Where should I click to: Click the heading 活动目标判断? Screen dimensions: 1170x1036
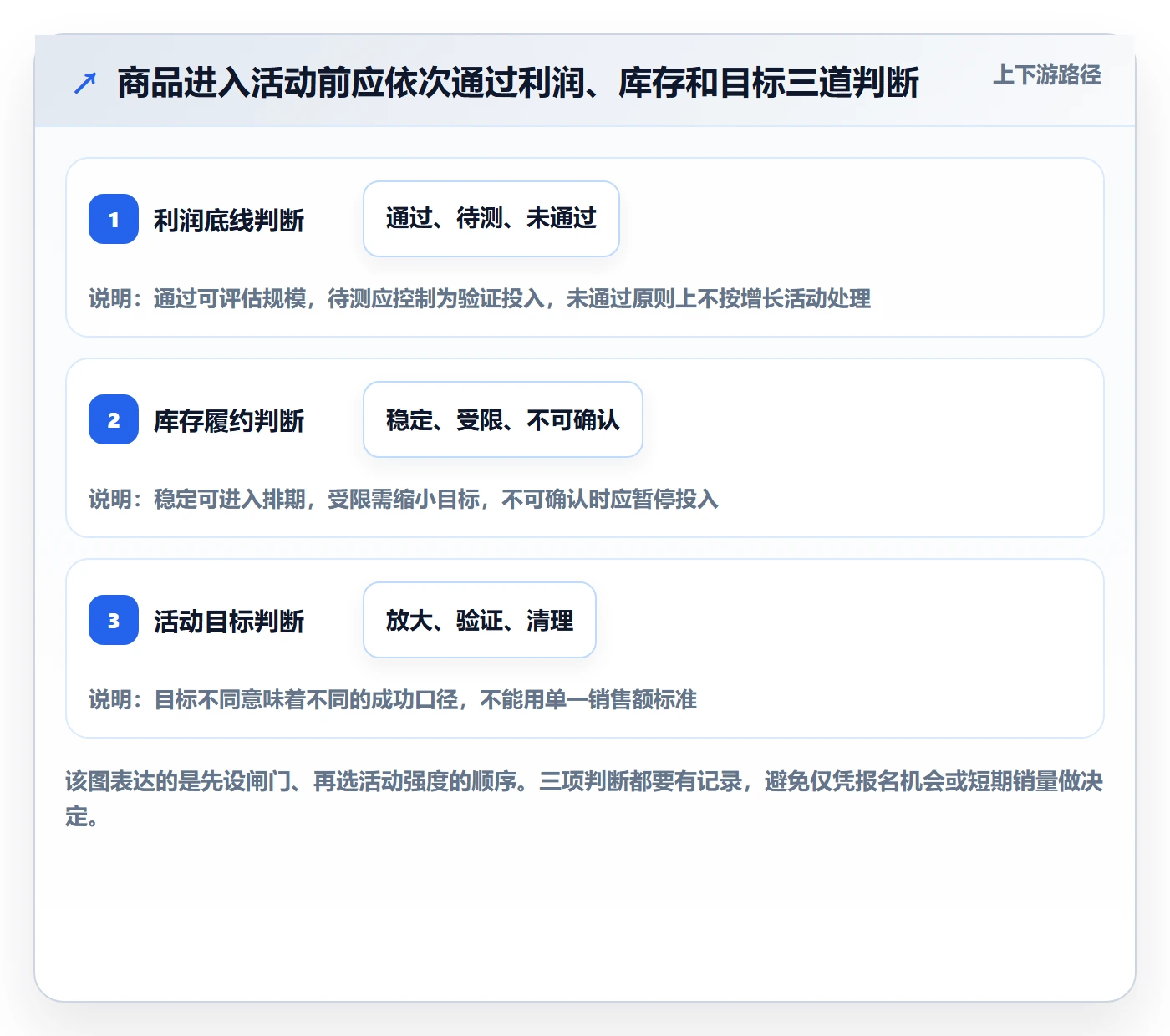229,621
